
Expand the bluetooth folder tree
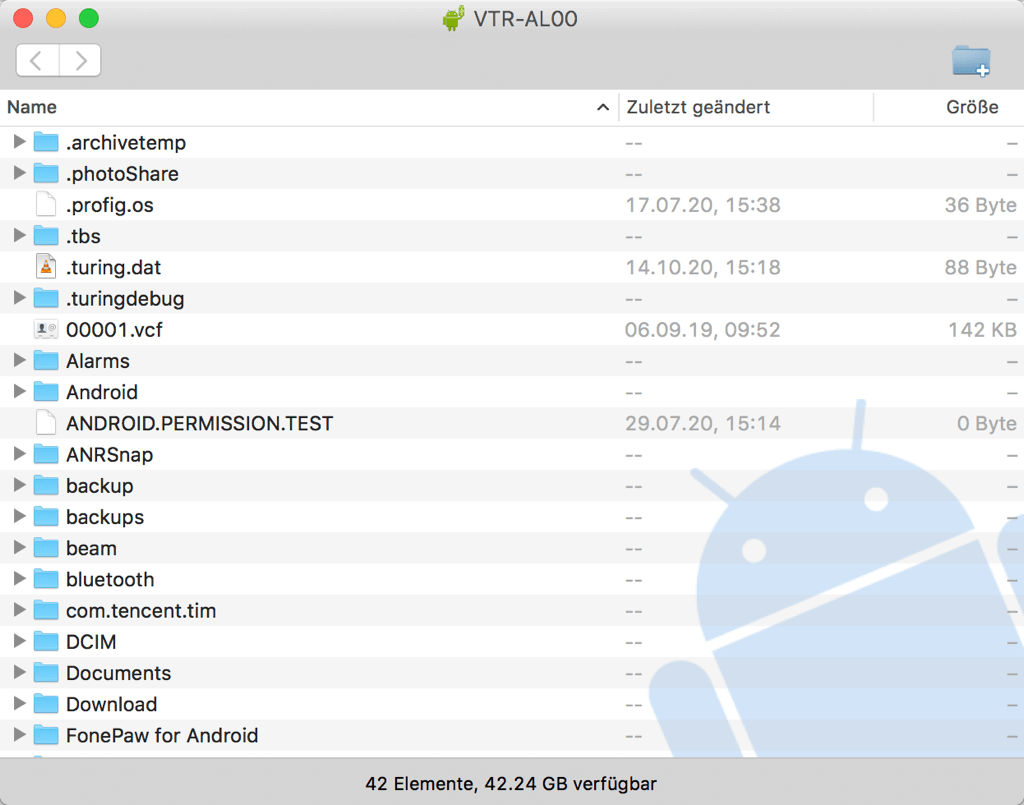(x=19, y=578)
